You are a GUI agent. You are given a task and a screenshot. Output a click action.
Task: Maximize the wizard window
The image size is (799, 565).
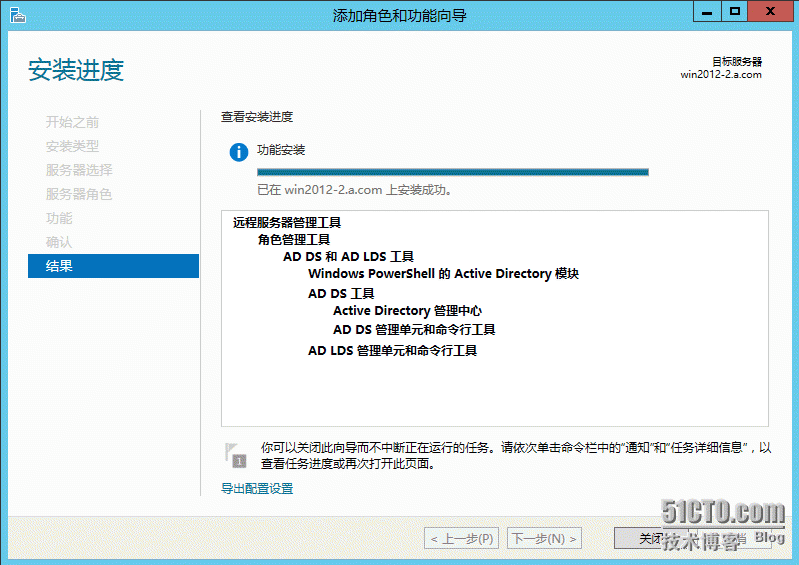pyautogui.click(x=734, y=12)
